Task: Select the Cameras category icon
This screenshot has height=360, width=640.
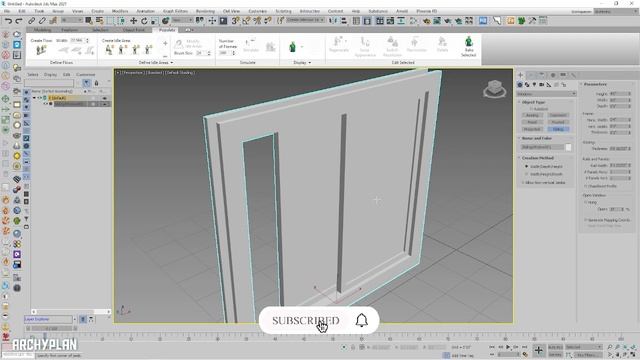Action: tap(542, 84)
